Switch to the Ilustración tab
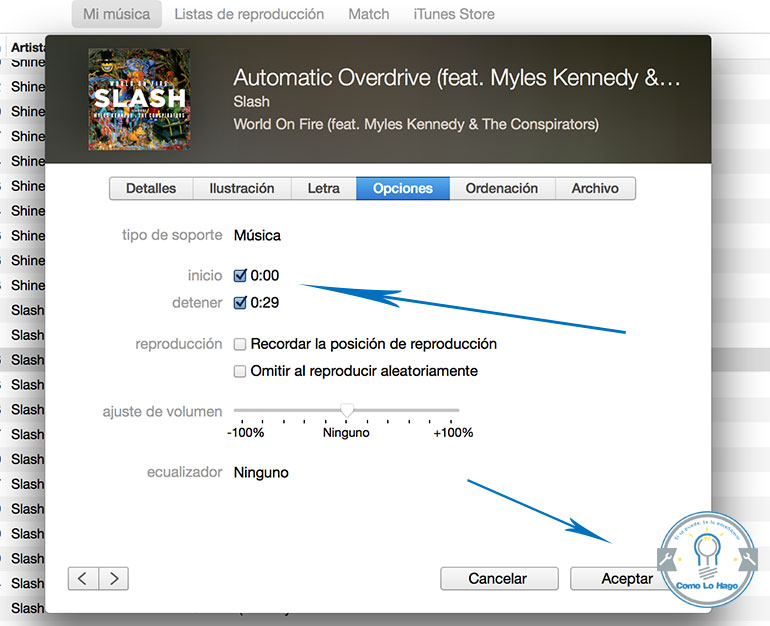The width and height of the screenshot is (770, 626). coord(242,189)
